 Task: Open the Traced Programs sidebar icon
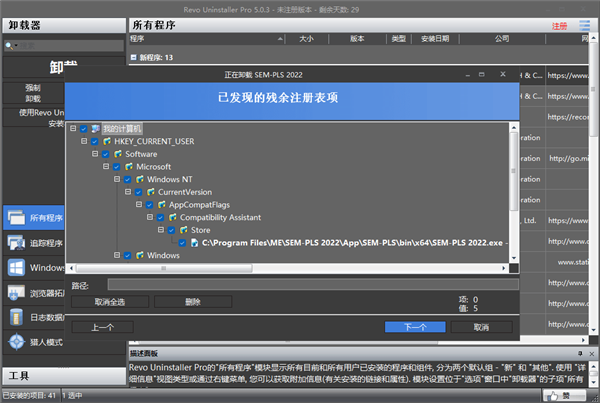coord(16,243)
